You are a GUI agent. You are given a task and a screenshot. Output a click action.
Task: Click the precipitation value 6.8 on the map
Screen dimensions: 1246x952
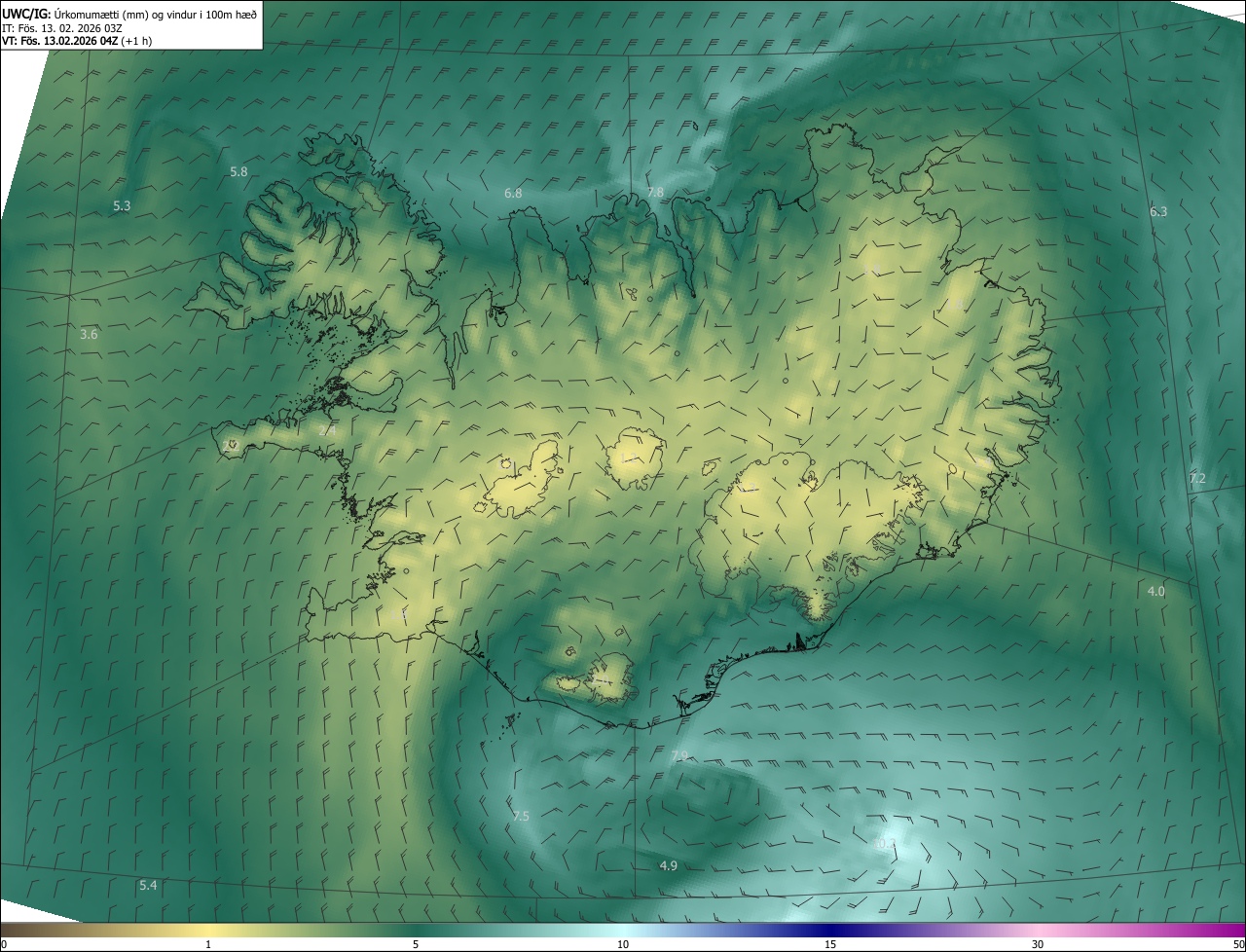coord(513,193)
